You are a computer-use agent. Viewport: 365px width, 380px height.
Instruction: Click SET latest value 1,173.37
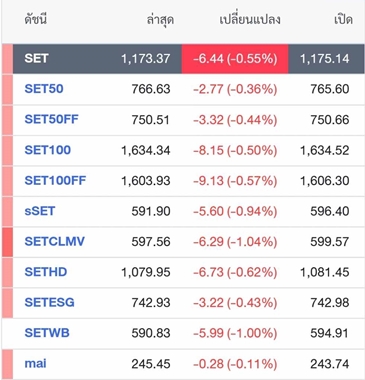tap(146, 59)
